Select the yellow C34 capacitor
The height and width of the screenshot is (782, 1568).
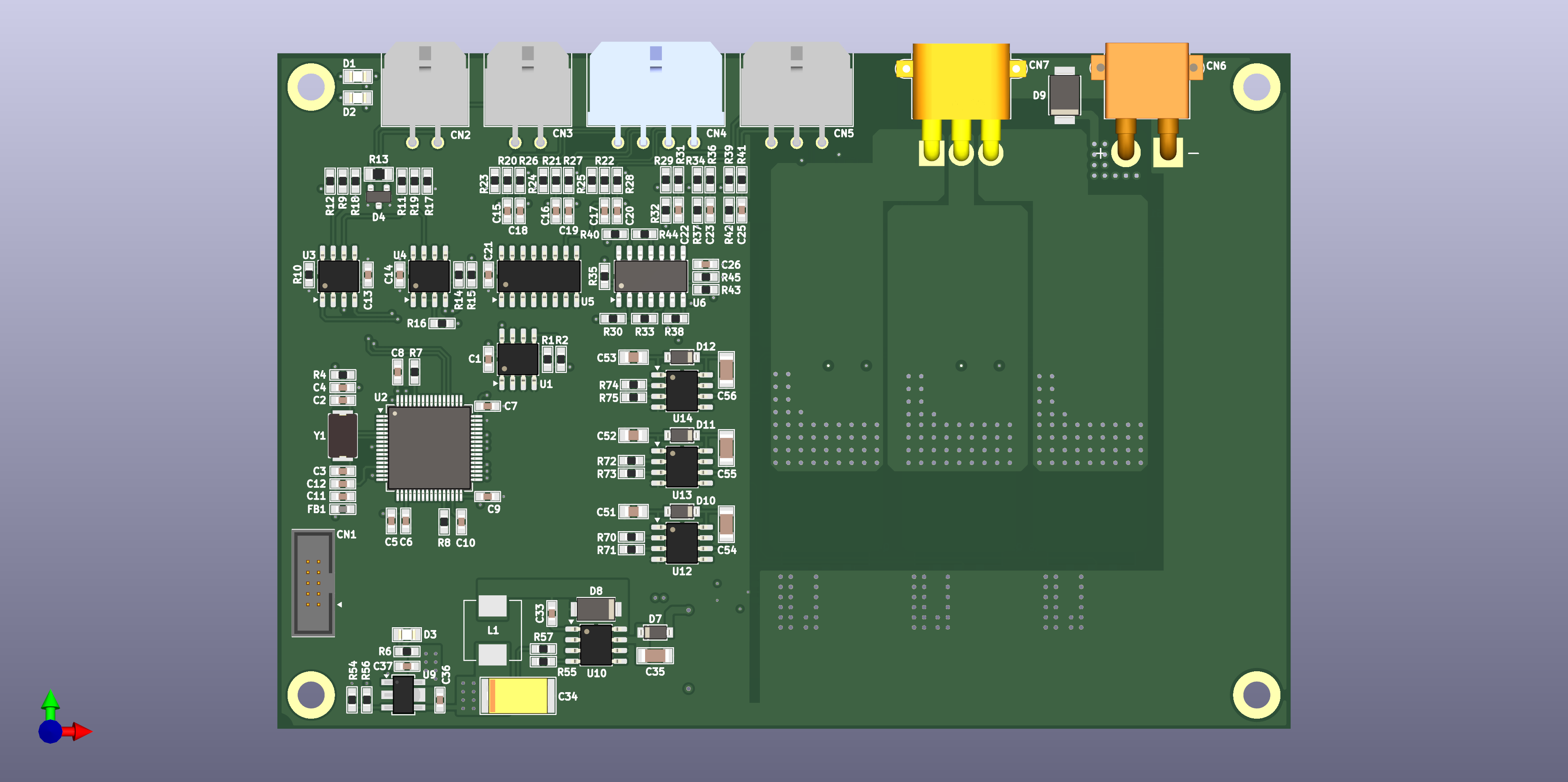click(x=518, y=695)
